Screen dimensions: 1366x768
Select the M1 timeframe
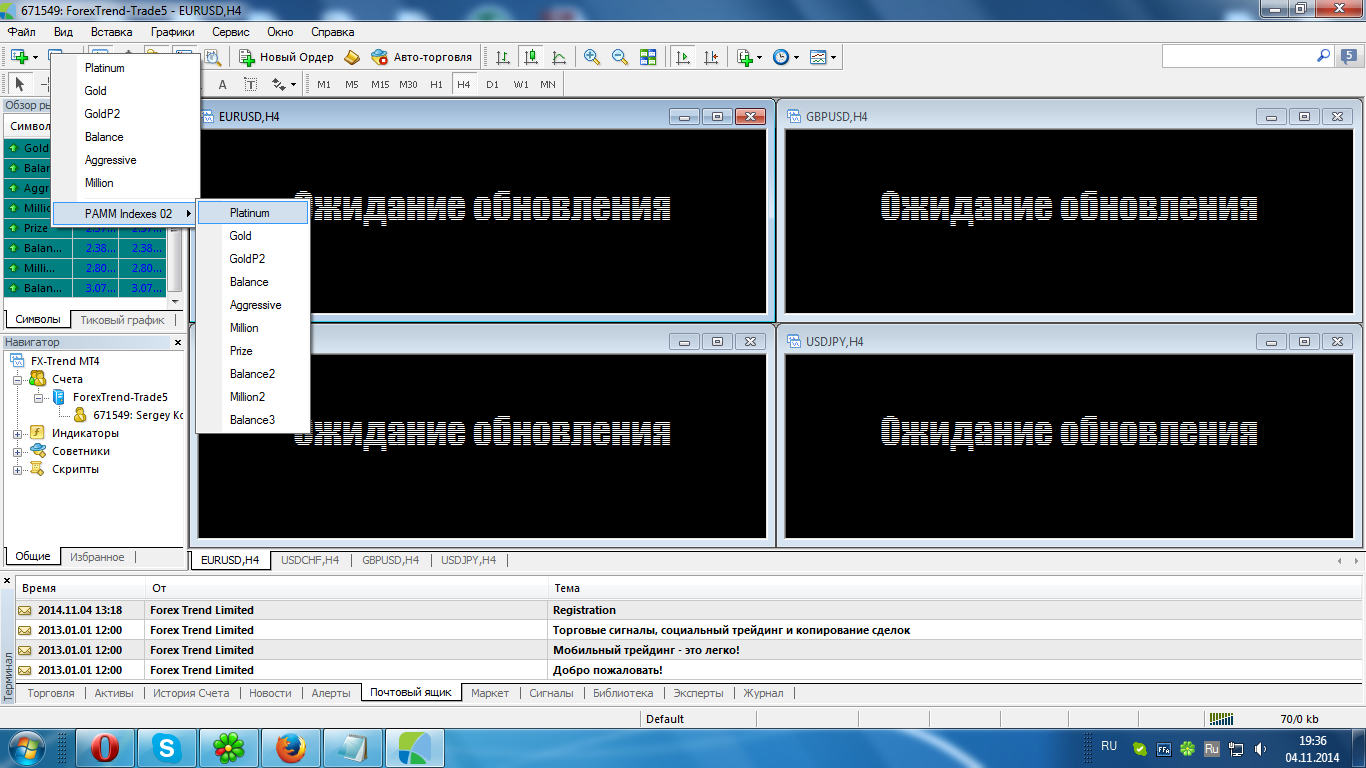(324, 84)
